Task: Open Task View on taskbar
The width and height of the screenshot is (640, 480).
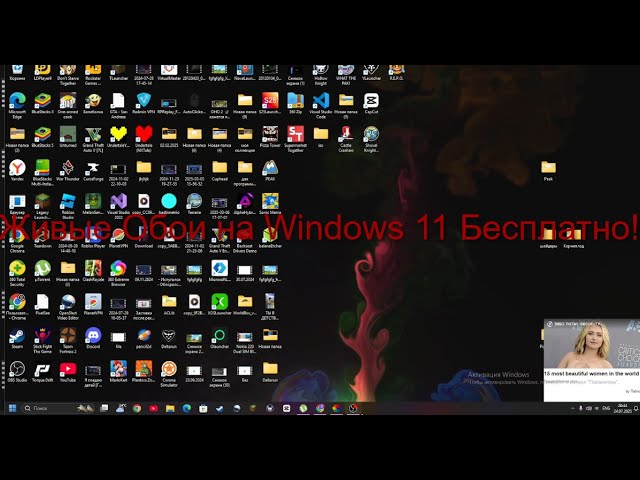Action: pyautogui.click(x=104, y=408)
